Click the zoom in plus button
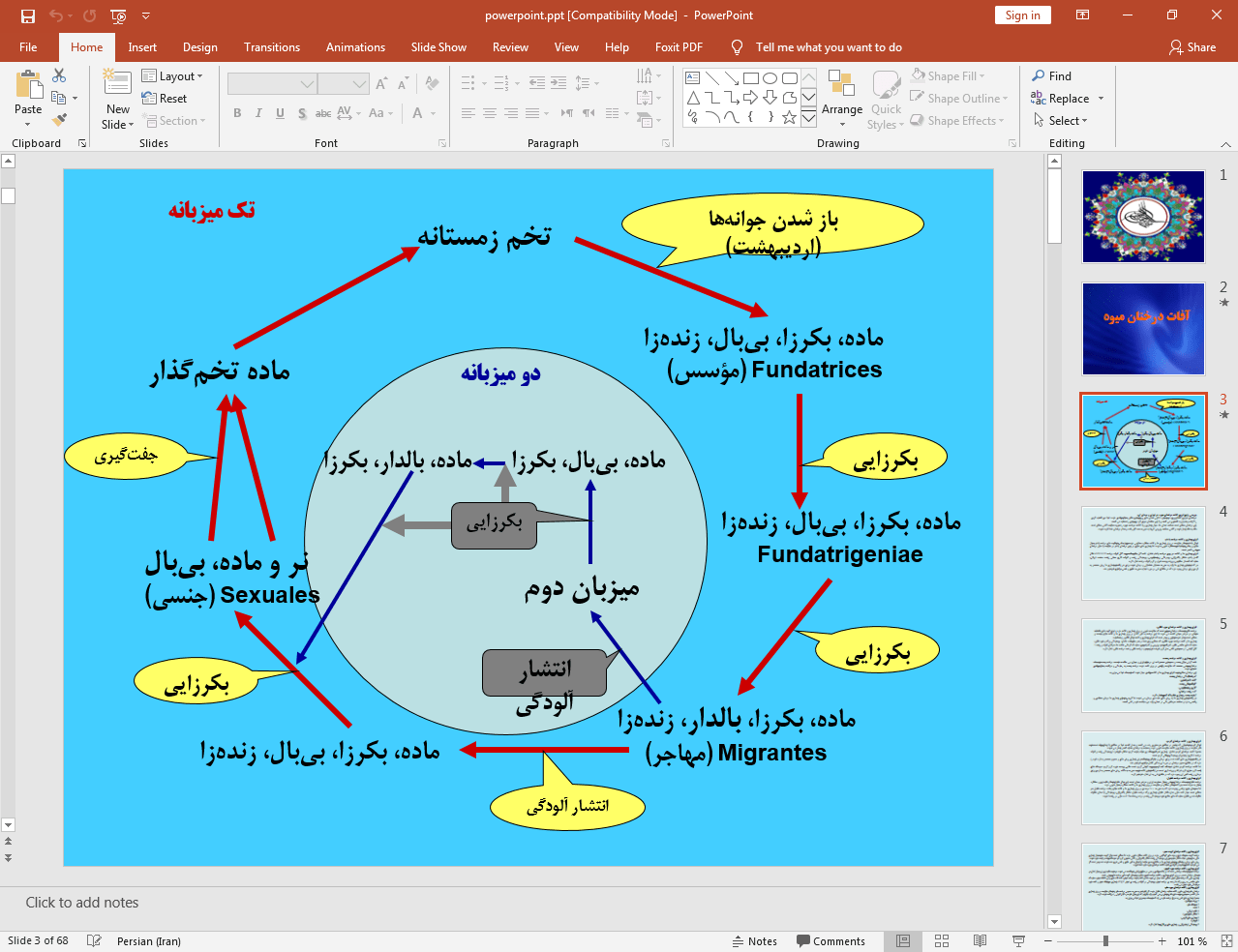The width and height of the screenshot is (1238, 952). tap(1162, 941)
